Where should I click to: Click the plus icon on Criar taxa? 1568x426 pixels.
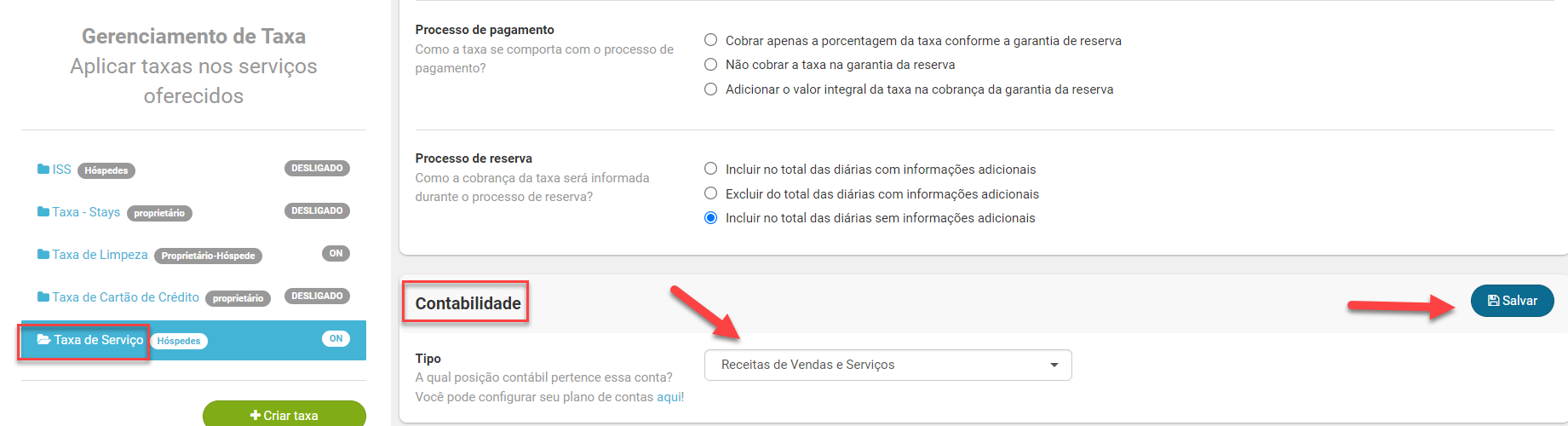[x=255, y=416]
